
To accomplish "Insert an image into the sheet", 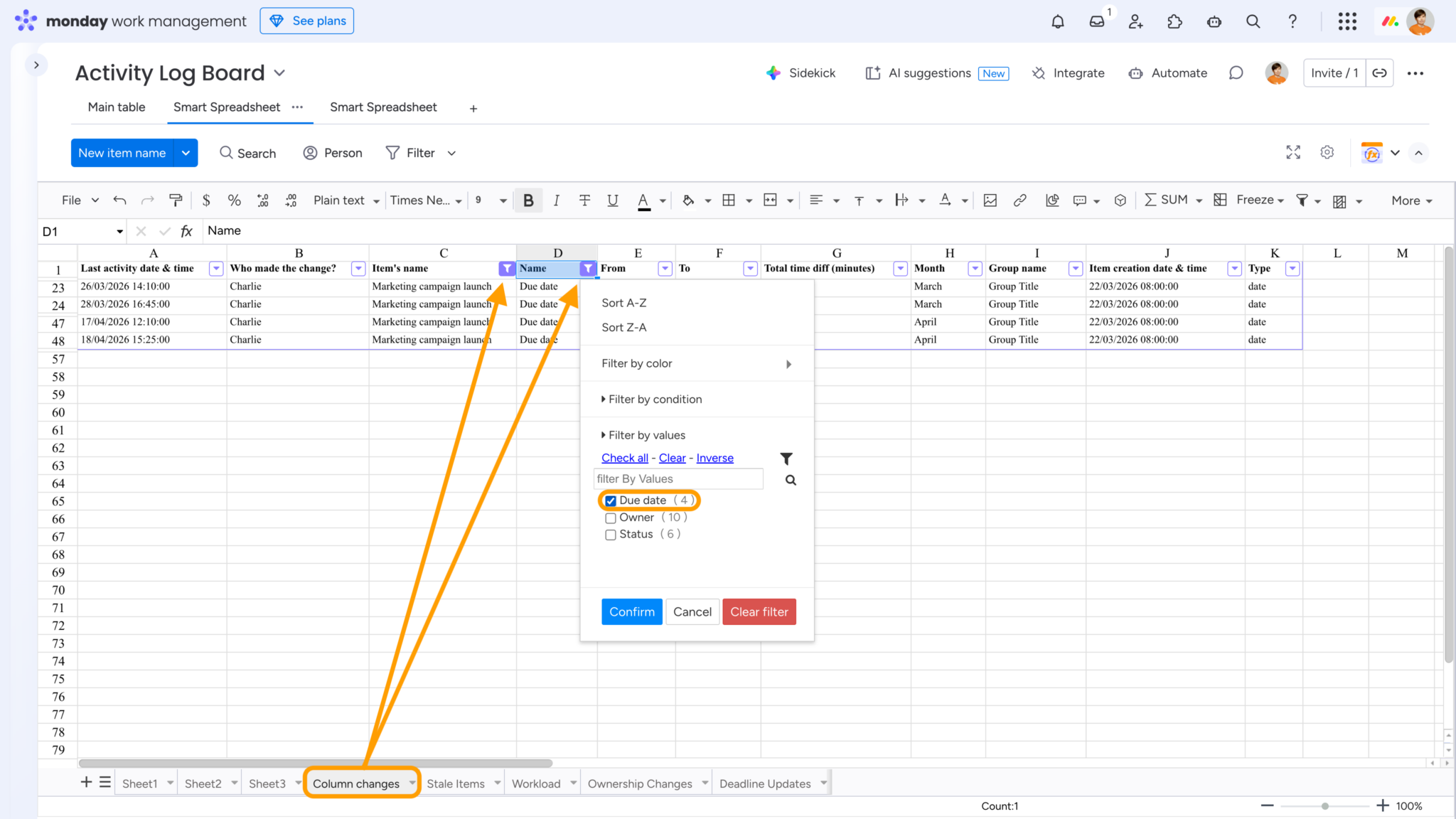I will coord(990,200).
